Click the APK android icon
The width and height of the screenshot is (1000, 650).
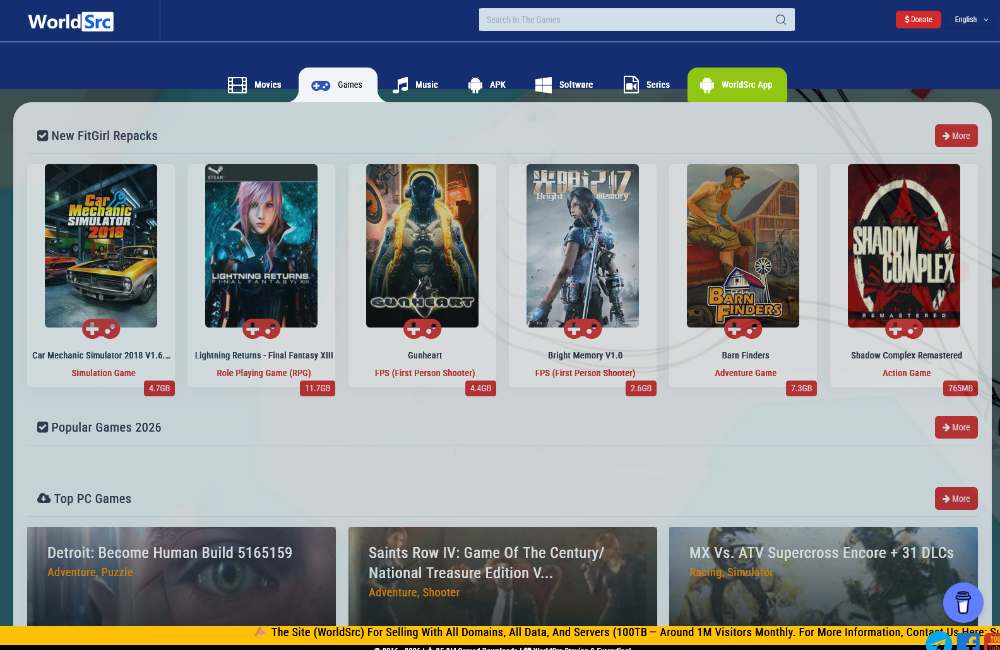(475, 85)
